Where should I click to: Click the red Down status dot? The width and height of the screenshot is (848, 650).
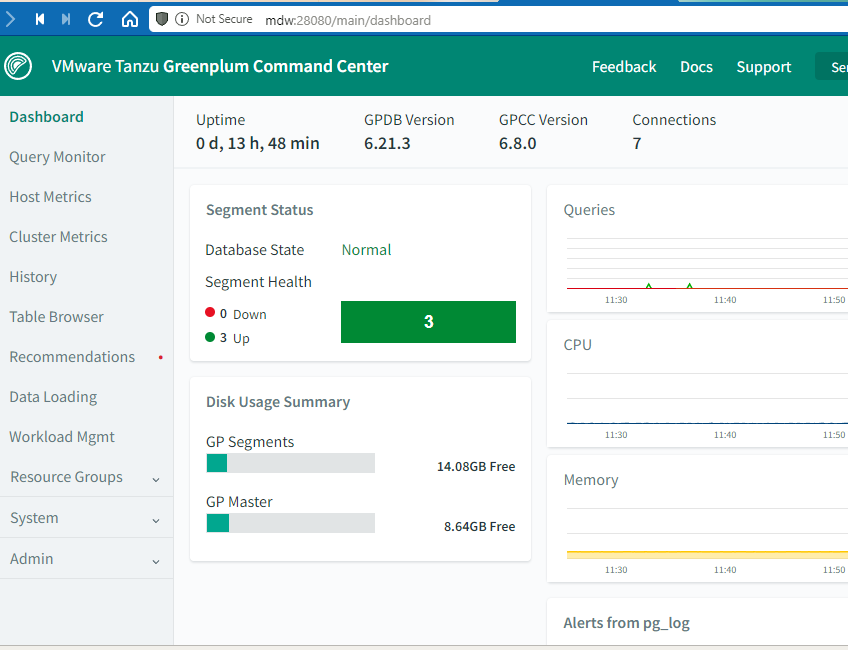click(x=210, y=312)
